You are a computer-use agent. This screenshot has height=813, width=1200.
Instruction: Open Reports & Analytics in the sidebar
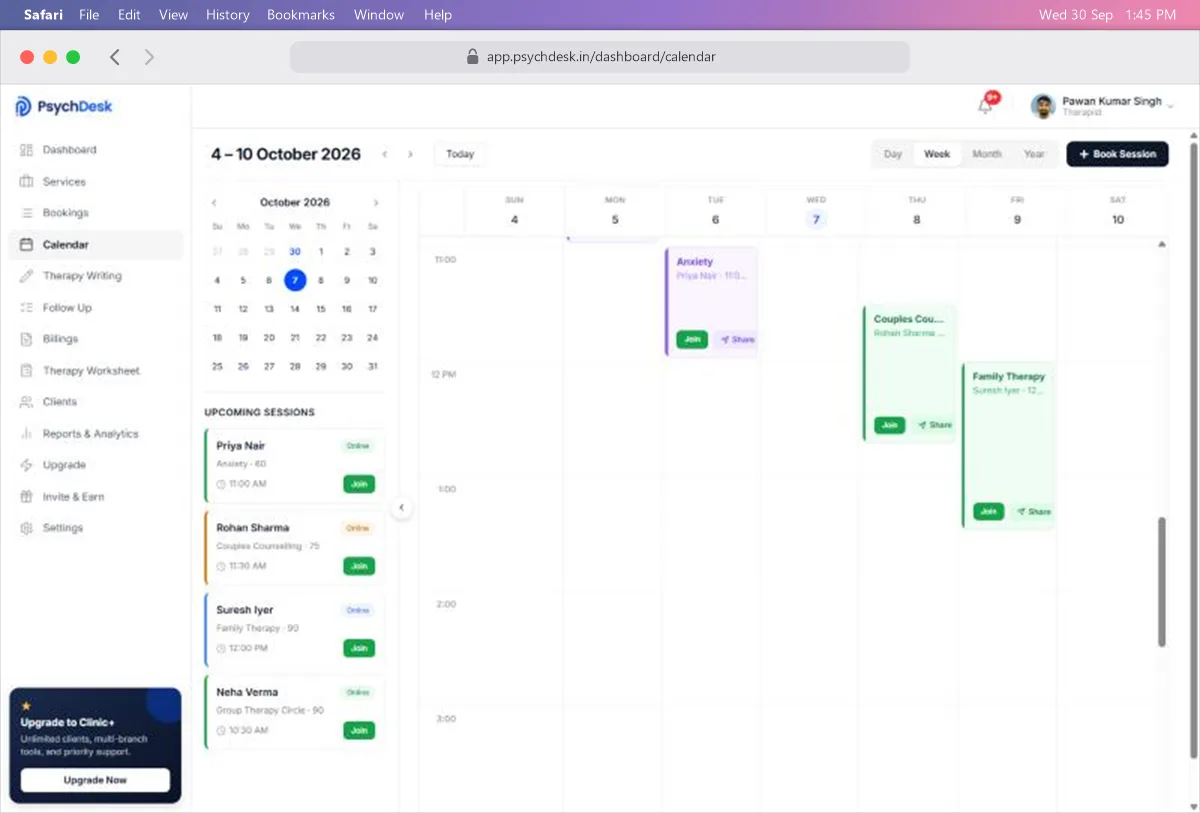click(x=79, y=434)
